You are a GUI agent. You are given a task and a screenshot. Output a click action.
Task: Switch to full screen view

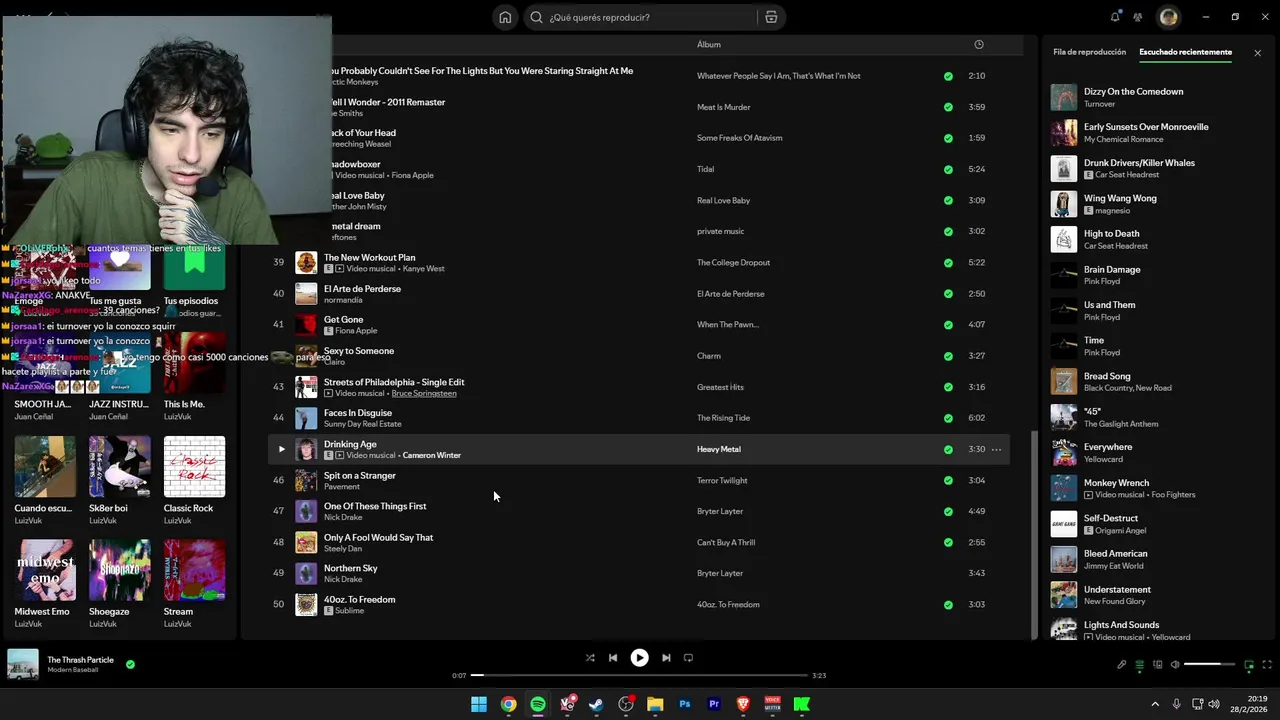(x=1267, y=665)
